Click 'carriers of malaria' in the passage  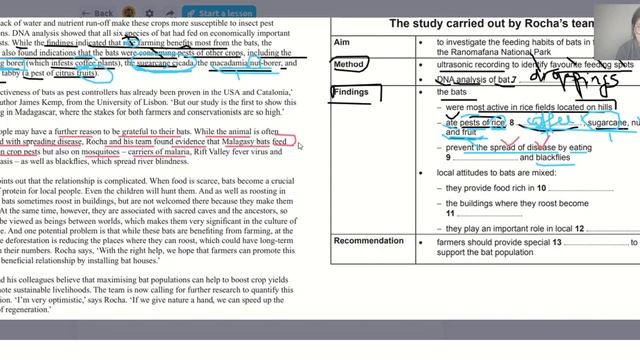click(159, 151)
